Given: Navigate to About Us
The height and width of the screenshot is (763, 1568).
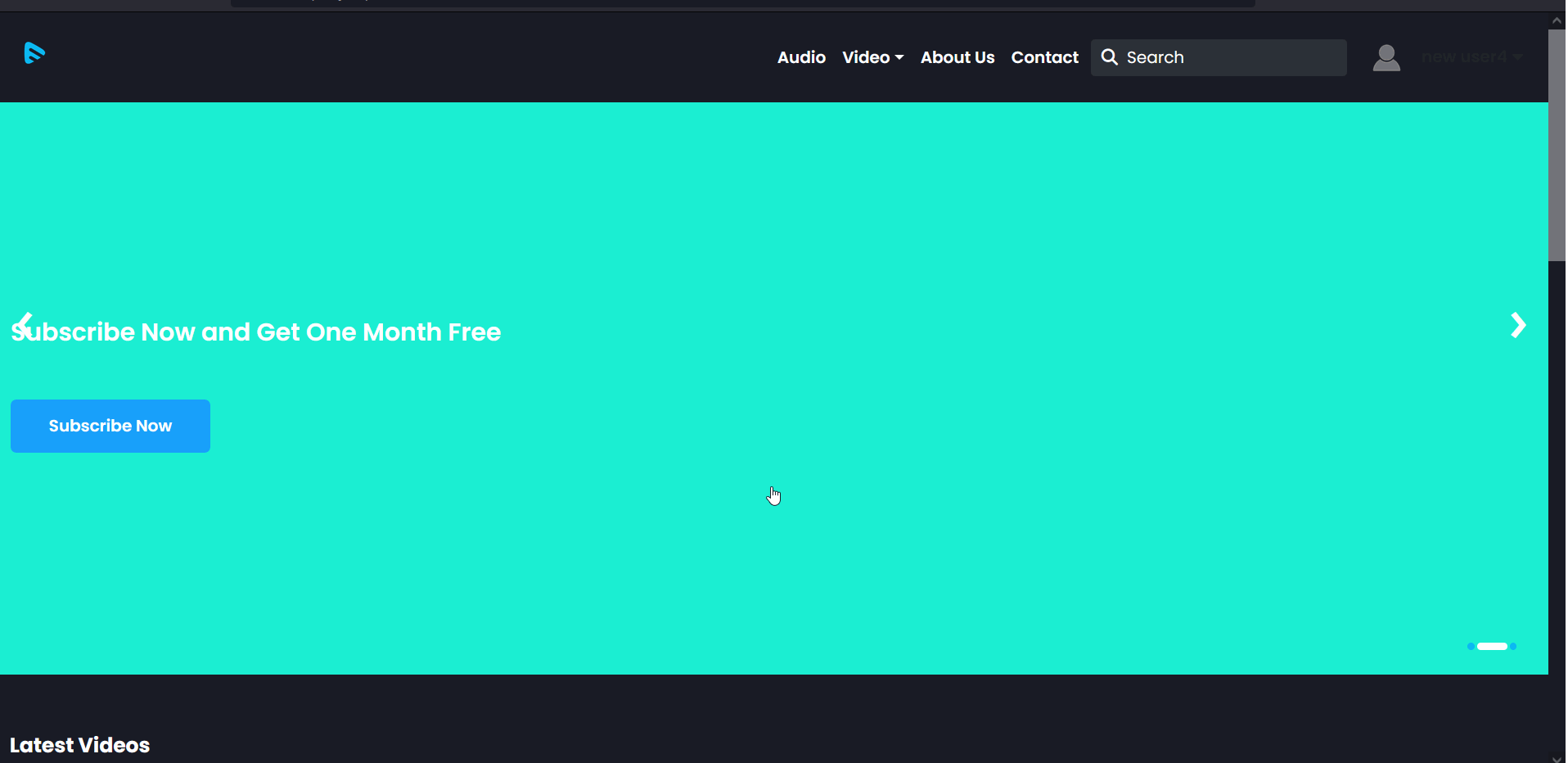Looking at the screenshot, I should click(957, 57).
